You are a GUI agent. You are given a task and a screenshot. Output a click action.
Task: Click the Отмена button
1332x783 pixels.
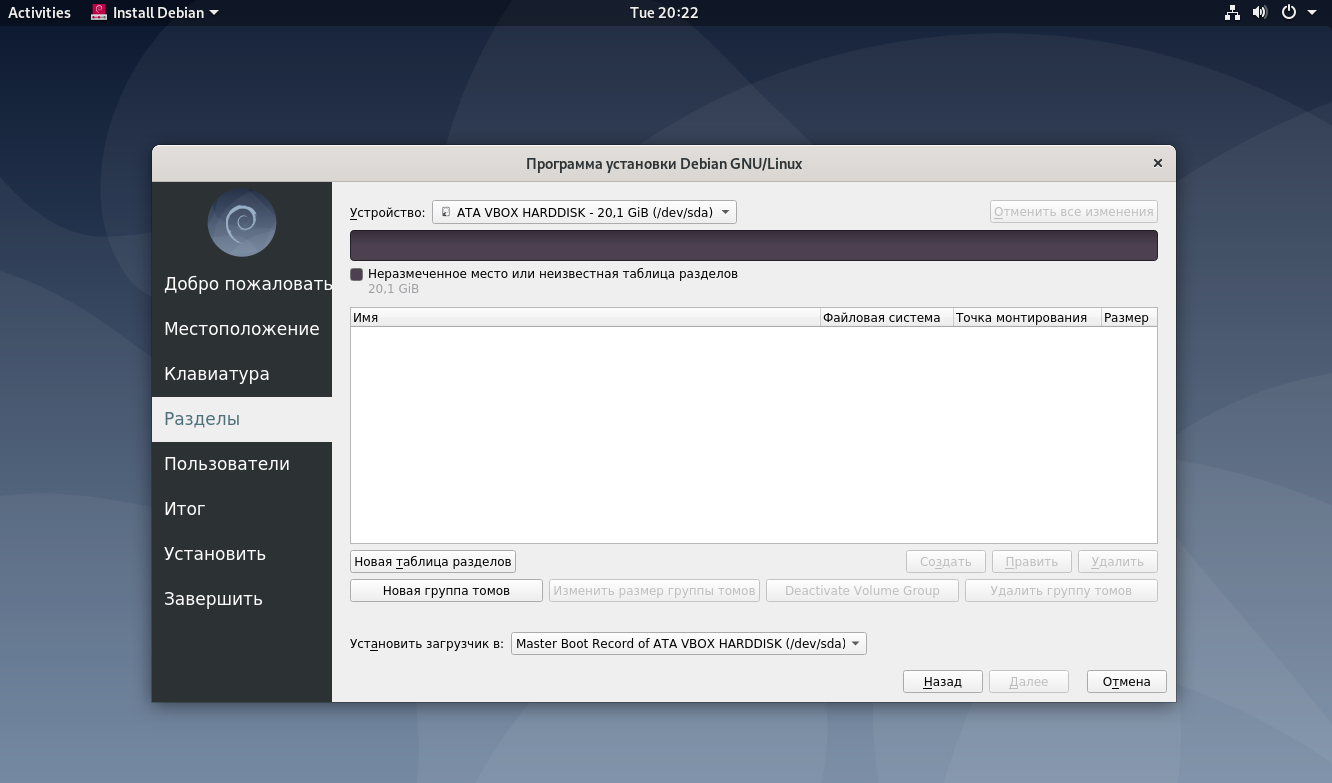point(1126,681)
